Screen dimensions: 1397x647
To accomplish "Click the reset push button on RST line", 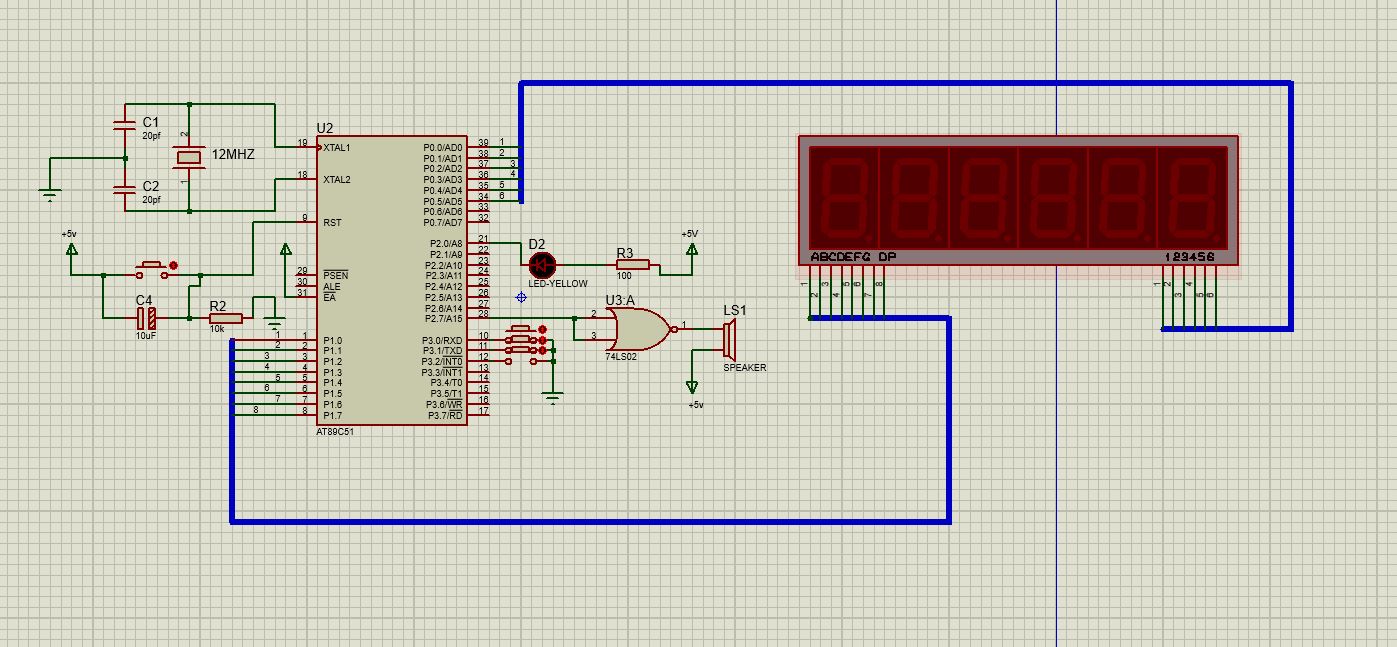I will 152,269.
